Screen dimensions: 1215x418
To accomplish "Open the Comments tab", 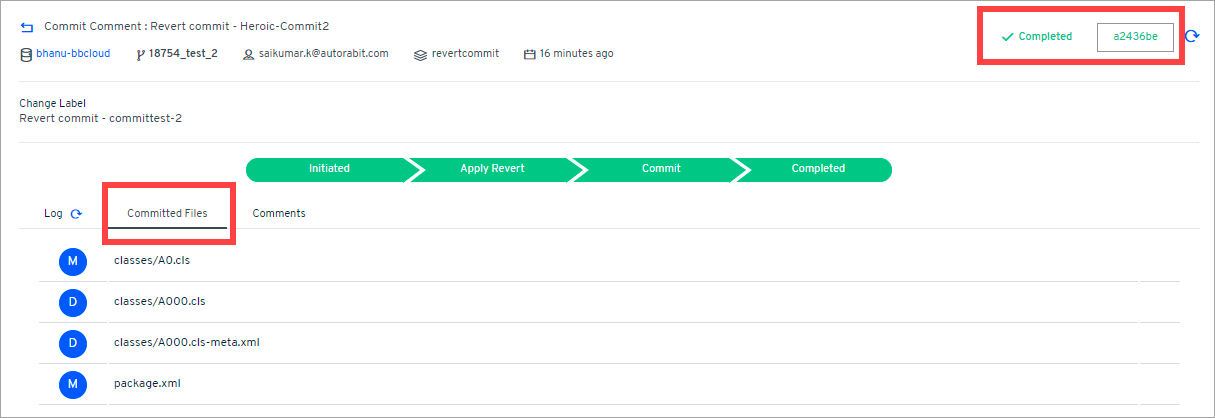I will coord(279,213).
